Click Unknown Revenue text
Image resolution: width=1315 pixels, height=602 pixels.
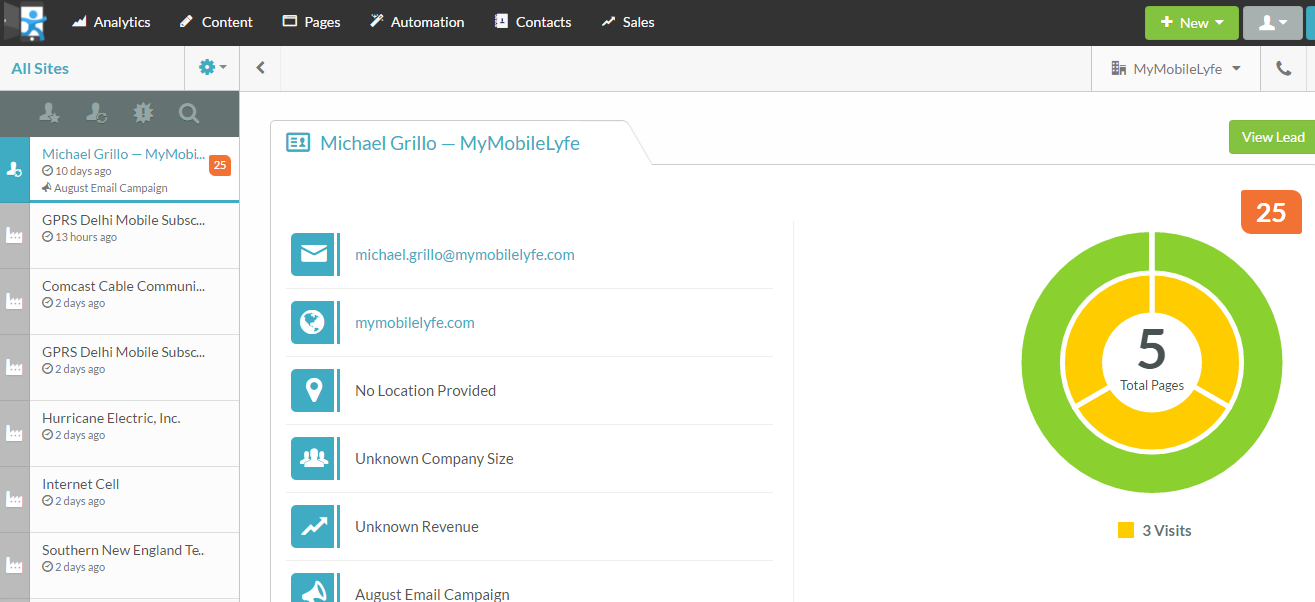417,527
